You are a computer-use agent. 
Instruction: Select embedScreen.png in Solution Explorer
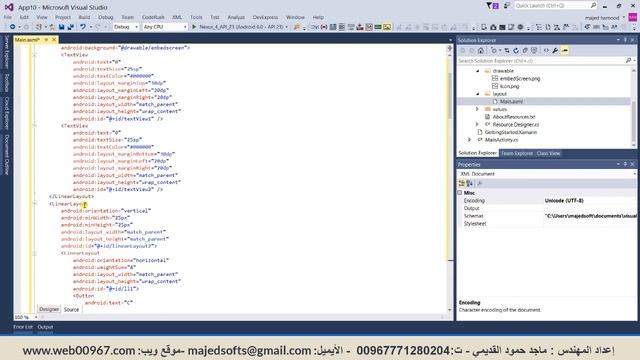[520, 79]
